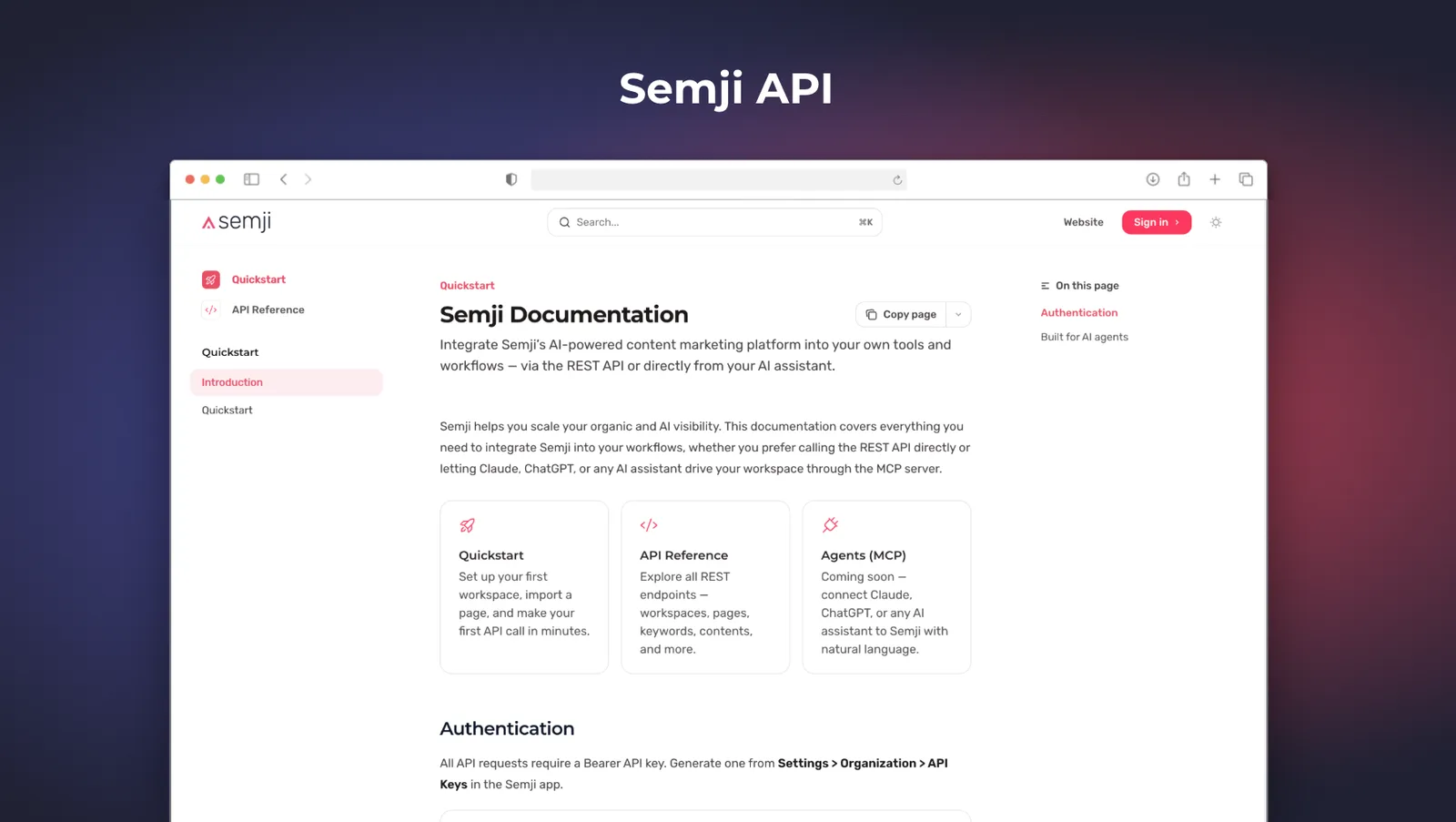Expand the Copy page dropdown arrow

tap(958, 314)
